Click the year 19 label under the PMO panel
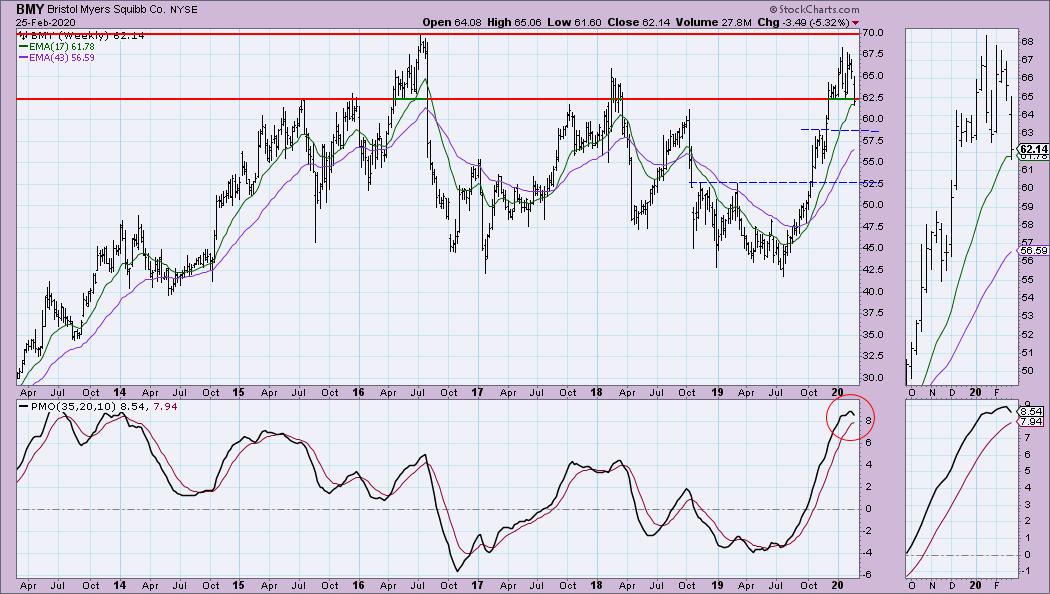The image size is (1050, 594). [x=717, y=585]
